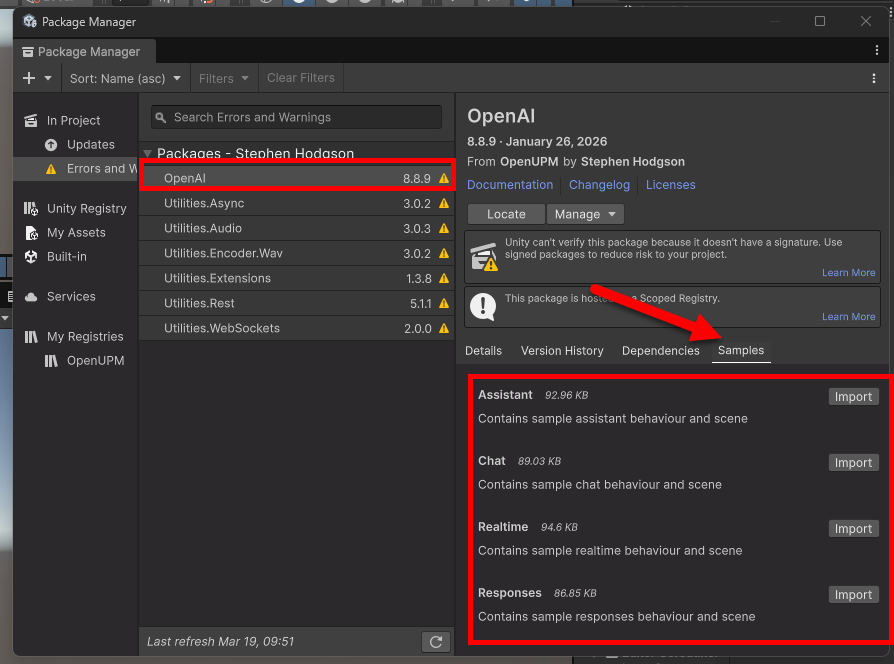This screenshot has height=664, width=894.
Task: Switch to the Dependencies tab
Action: tap(660, 351)
